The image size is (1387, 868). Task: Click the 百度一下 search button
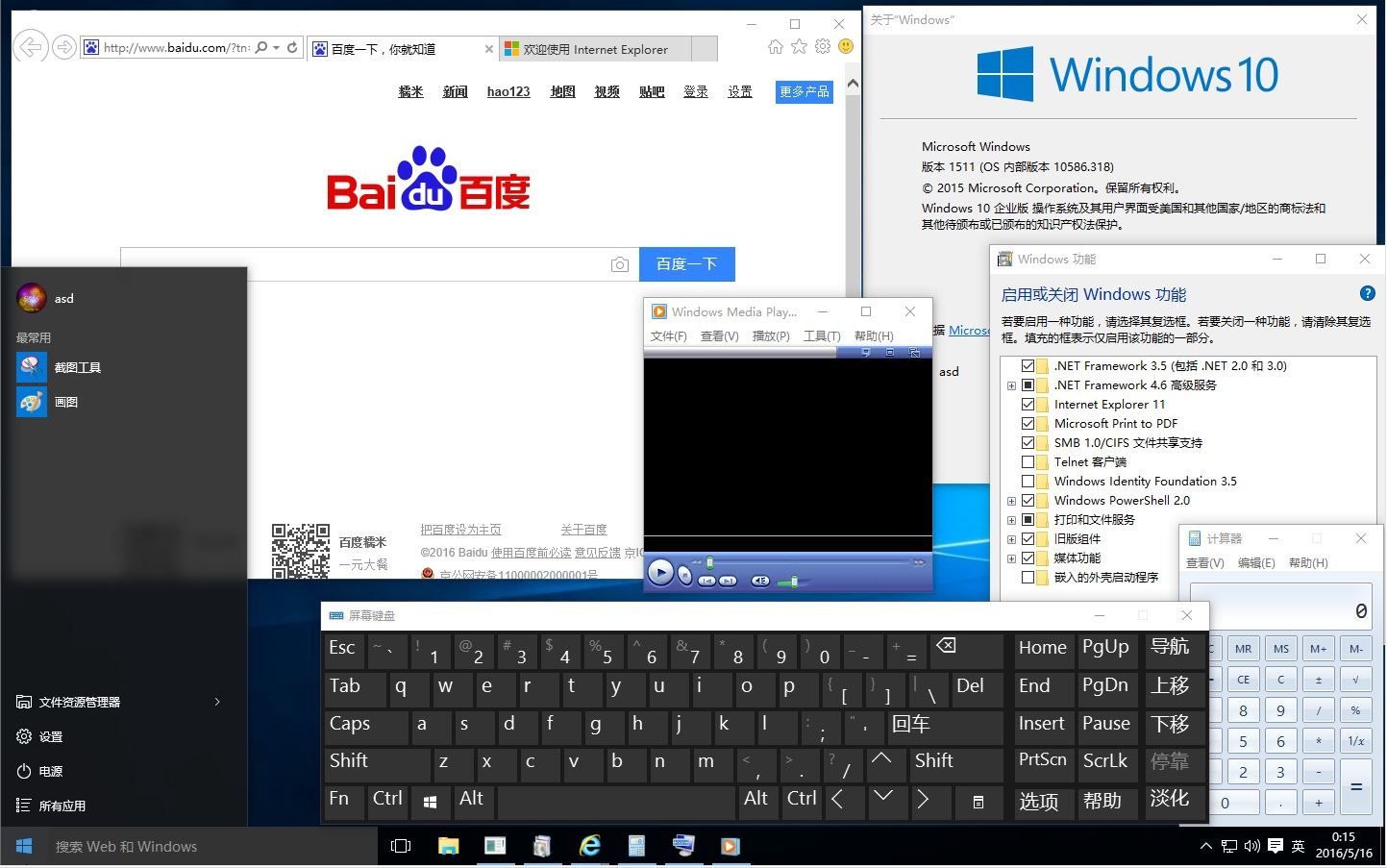(x=687, y=264)
